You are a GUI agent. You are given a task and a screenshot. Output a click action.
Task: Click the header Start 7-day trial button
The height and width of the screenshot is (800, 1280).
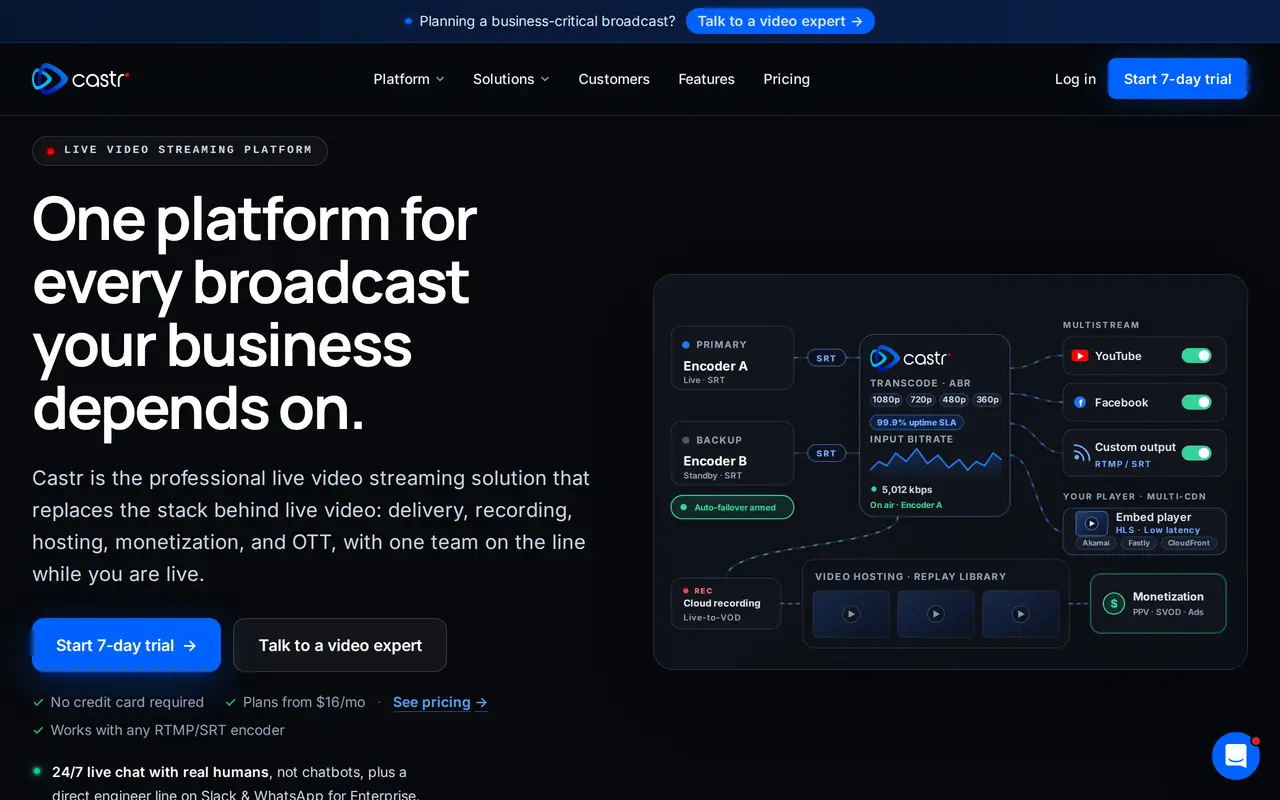pyautogui.click(x=1177, y=79)
